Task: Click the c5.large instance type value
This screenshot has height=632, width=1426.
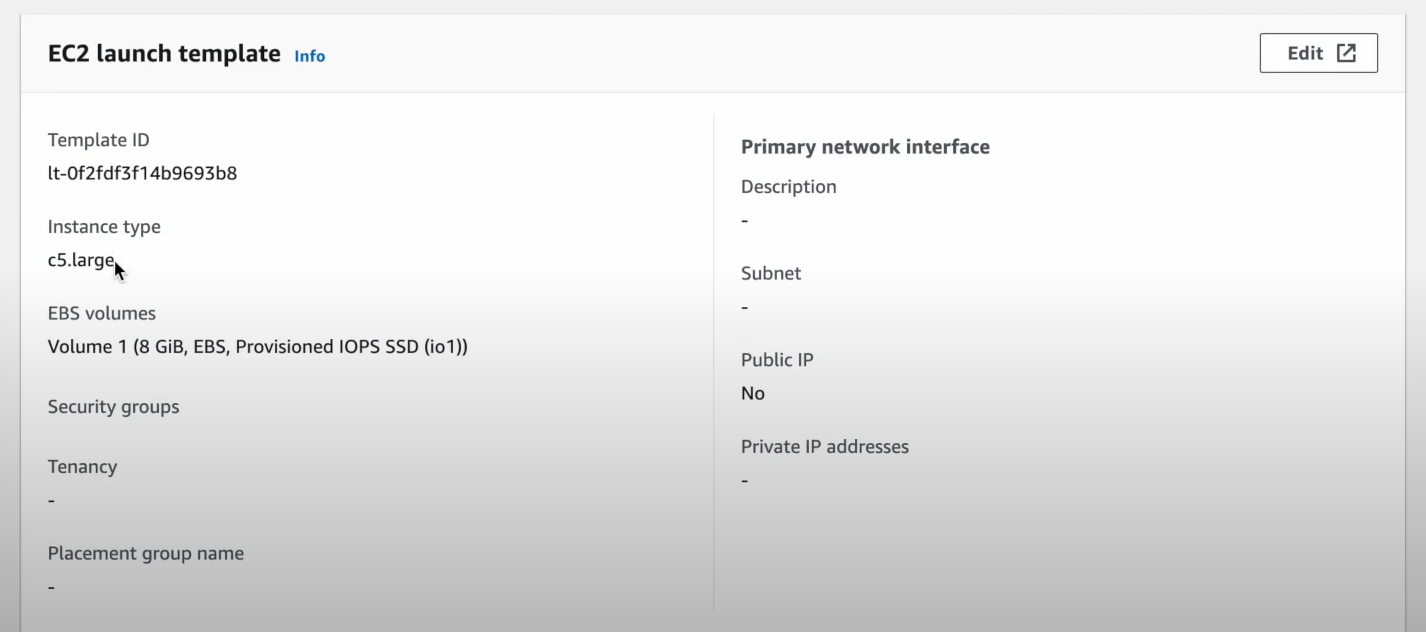Action: click(81, 260)
